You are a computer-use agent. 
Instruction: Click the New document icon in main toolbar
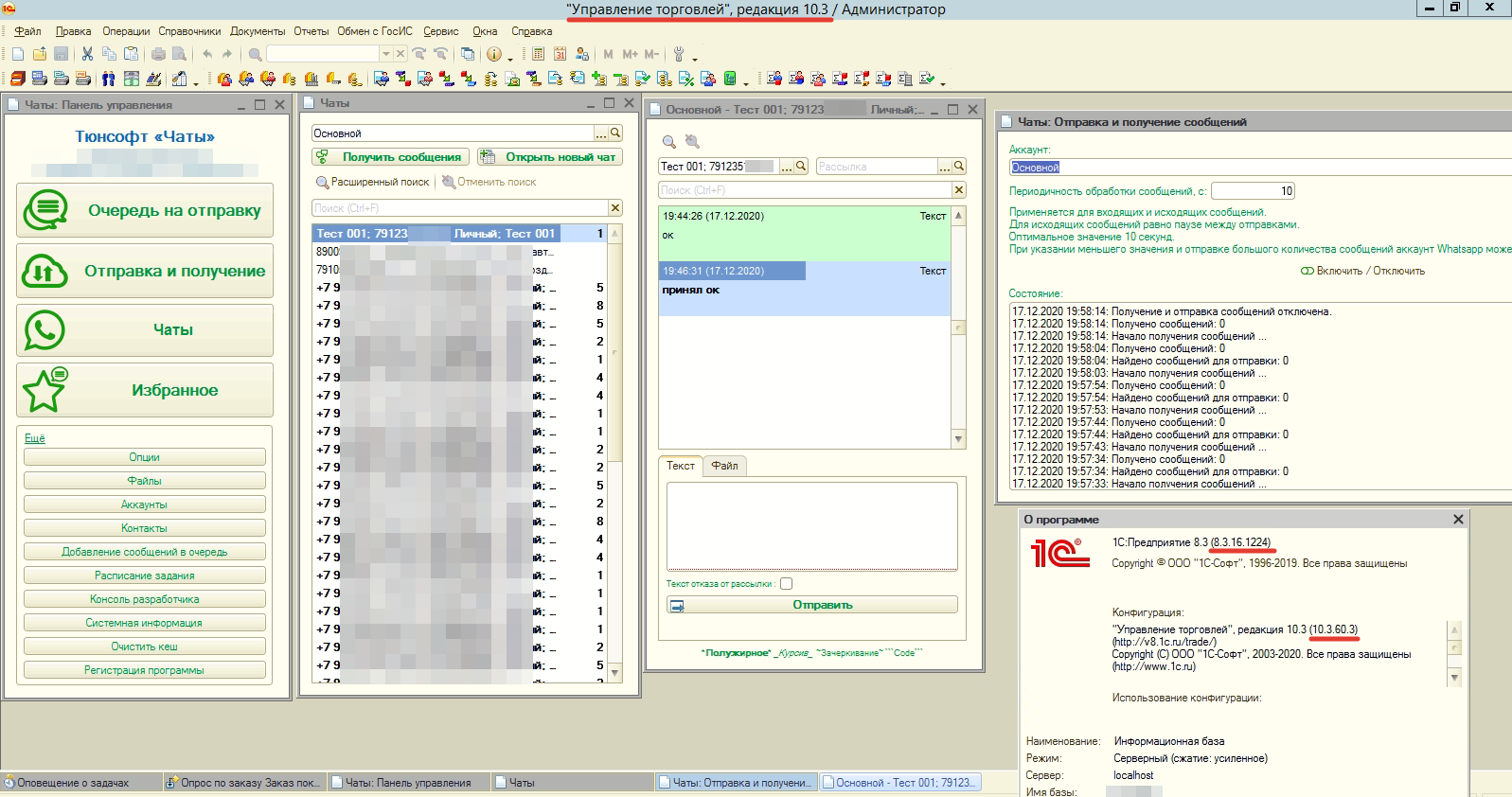(x=18, y=54)
